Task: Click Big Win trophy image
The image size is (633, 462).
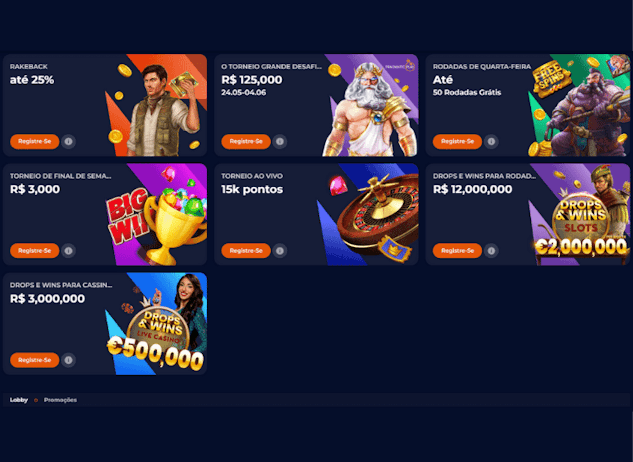Action: click(x=156, y=214)
